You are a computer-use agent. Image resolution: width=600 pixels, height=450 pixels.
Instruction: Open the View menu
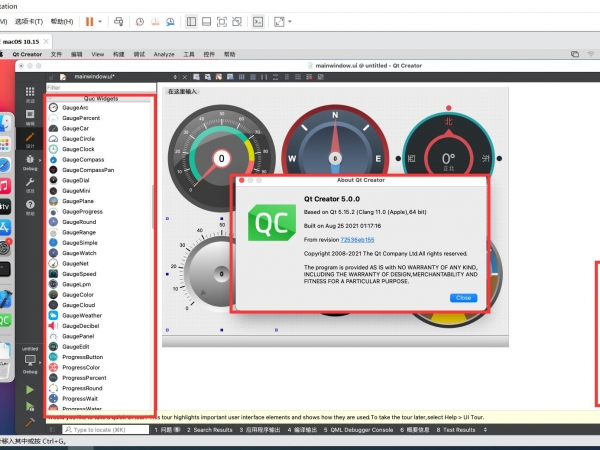[98, 54]
